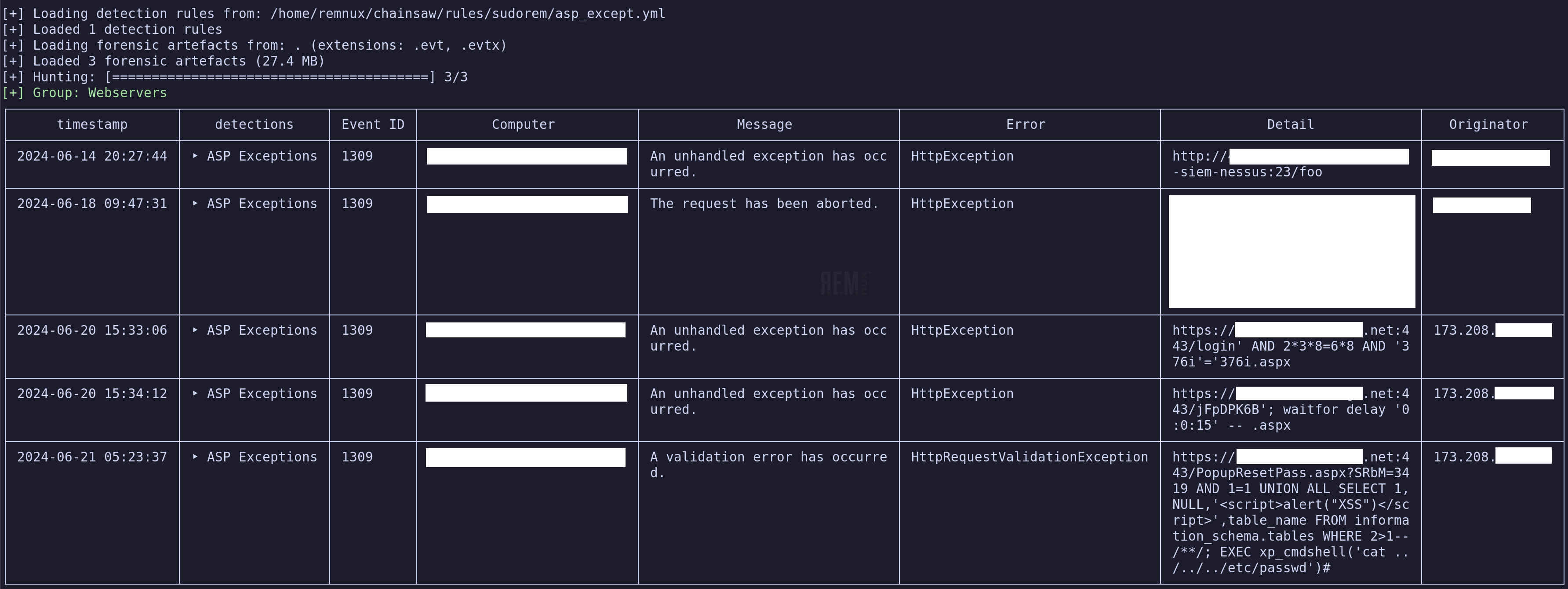The height and width of the screenshot is (589, 1568).
Task: Select the Error column header
Action: [x=1025, y=124]
